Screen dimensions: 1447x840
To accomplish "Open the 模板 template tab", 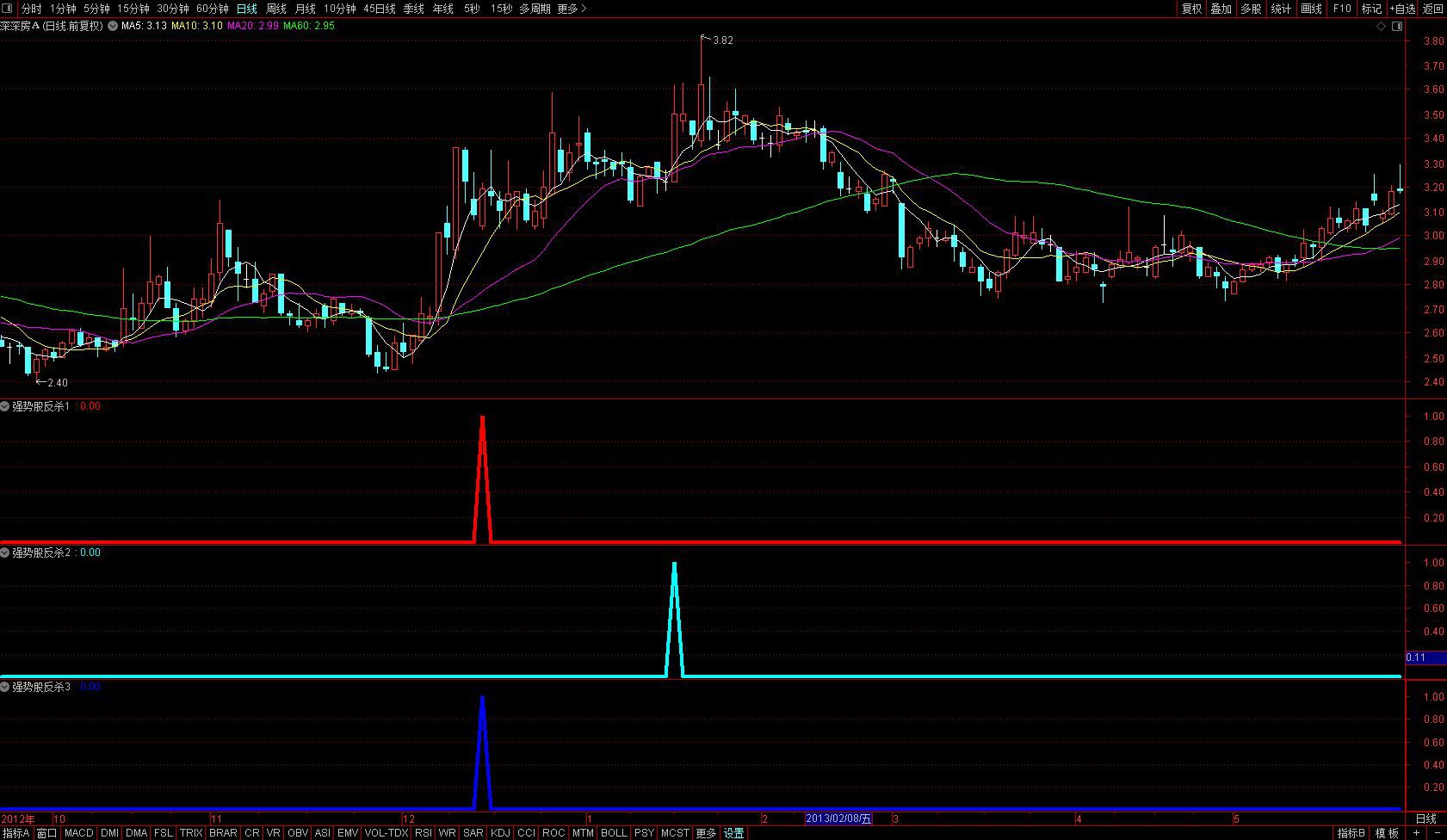I will click(x=1387, y=833).
